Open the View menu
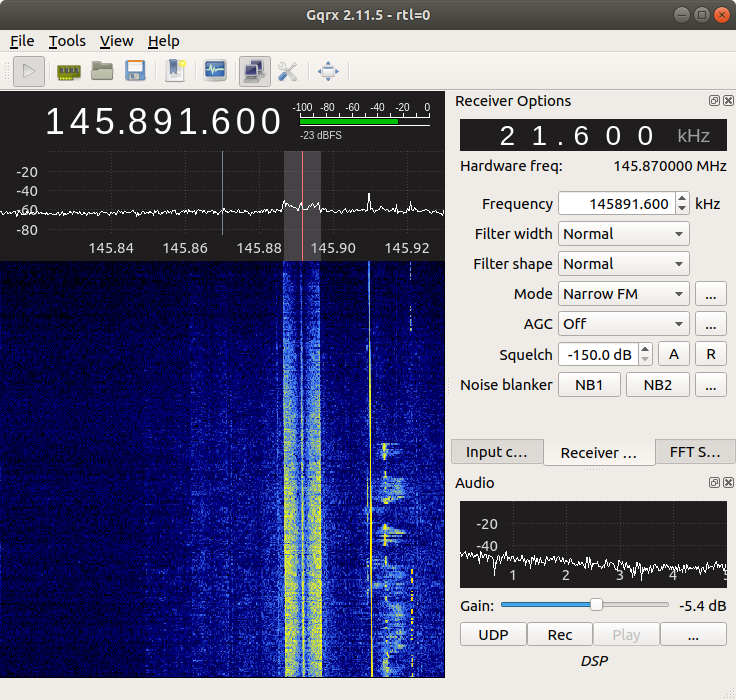 pyautogui.click(x=116, y=41)
